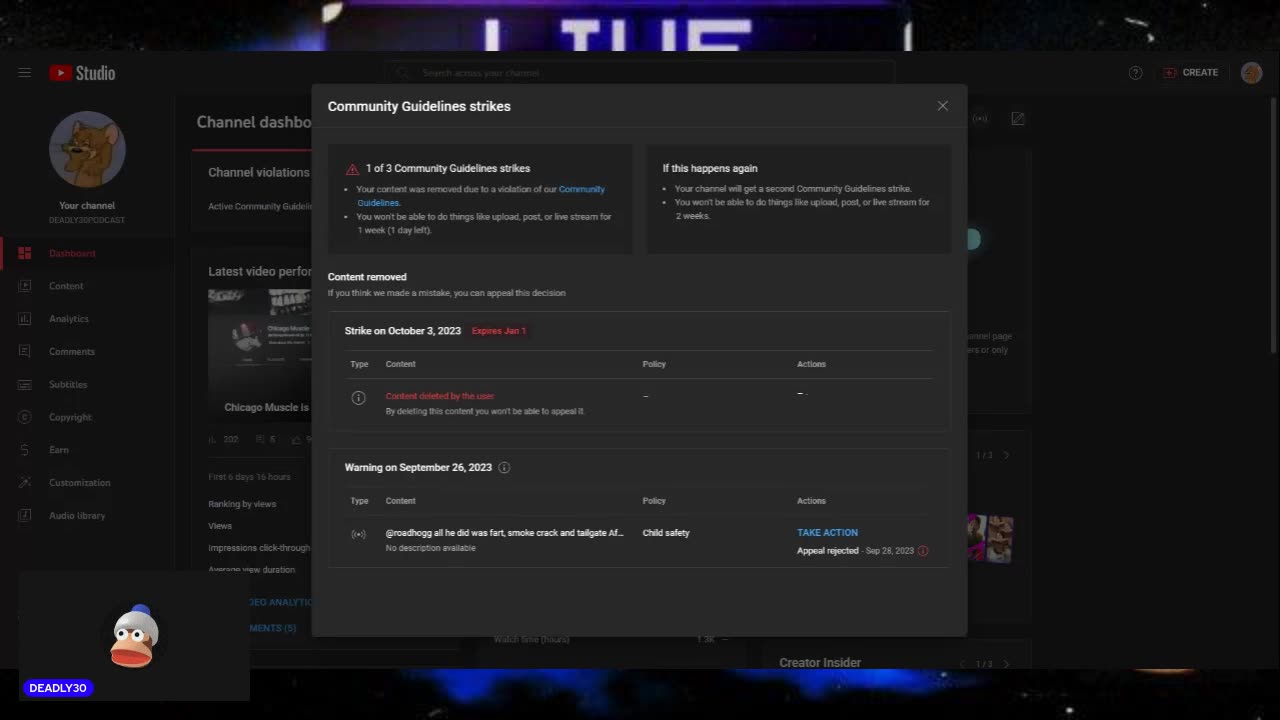Open Comments in the sidebar
The width and height of the screenshot is (1280, 720).
[72, 352]
